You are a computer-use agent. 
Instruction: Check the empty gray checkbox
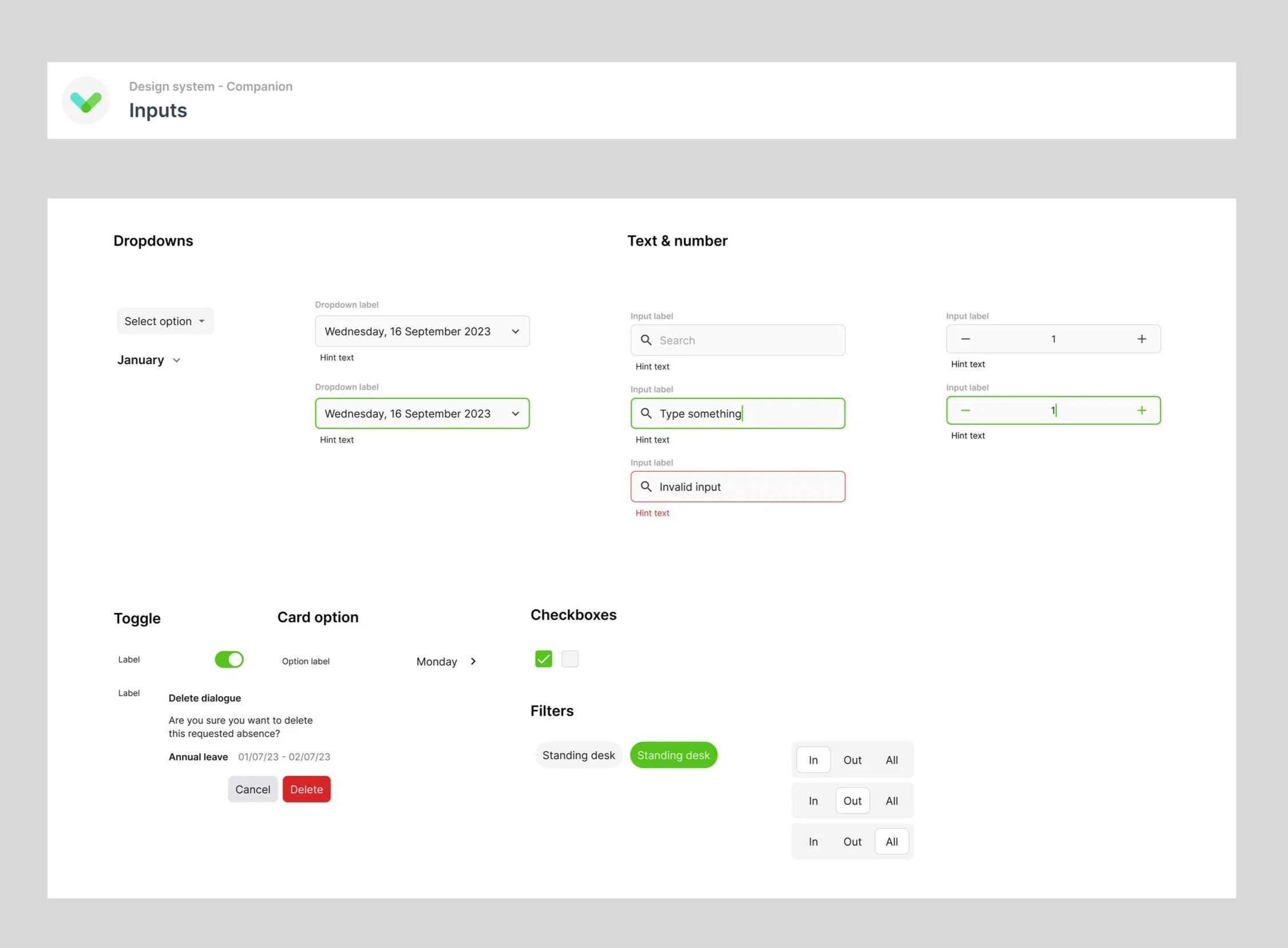(x=569, y=659)
